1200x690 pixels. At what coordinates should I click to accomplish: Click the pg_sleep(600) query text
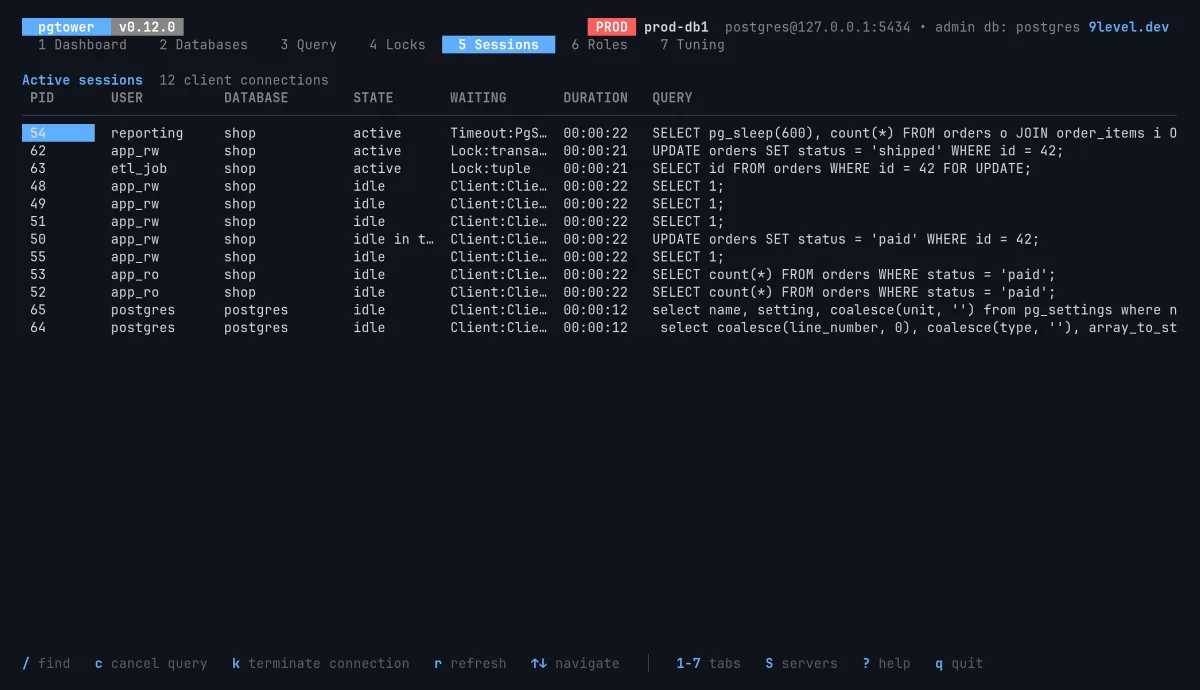click(x=914, y=133)
